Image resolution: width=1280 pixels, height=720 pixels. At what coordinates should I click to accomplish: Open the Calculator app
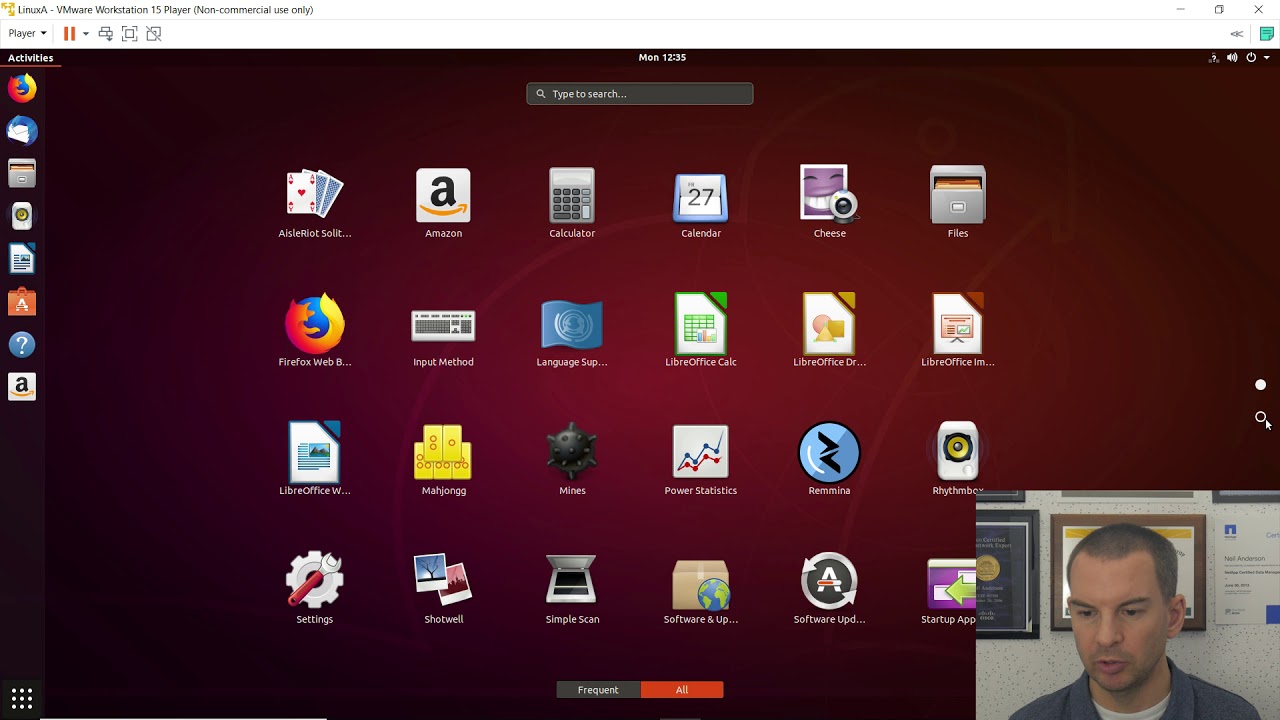(572, 203)
